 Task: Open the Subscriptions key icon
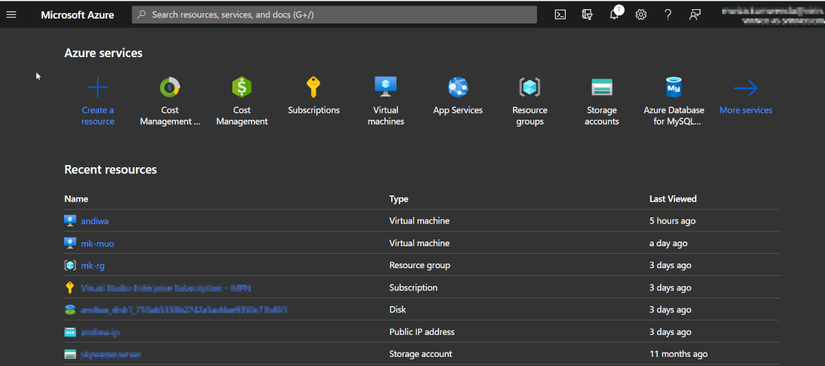click(x=314, y=87)
